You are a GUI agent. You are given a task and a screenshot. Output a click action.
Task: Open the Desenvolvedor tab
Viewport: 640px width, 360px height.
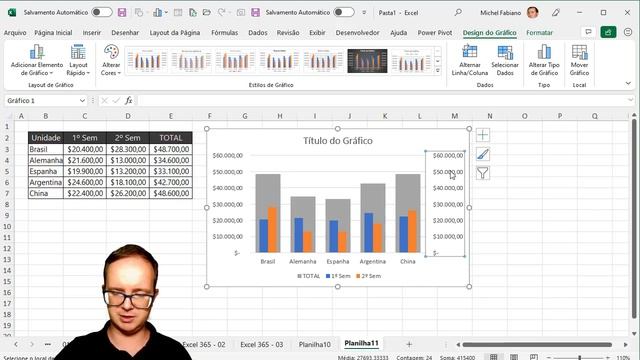[x=358, y=33]
